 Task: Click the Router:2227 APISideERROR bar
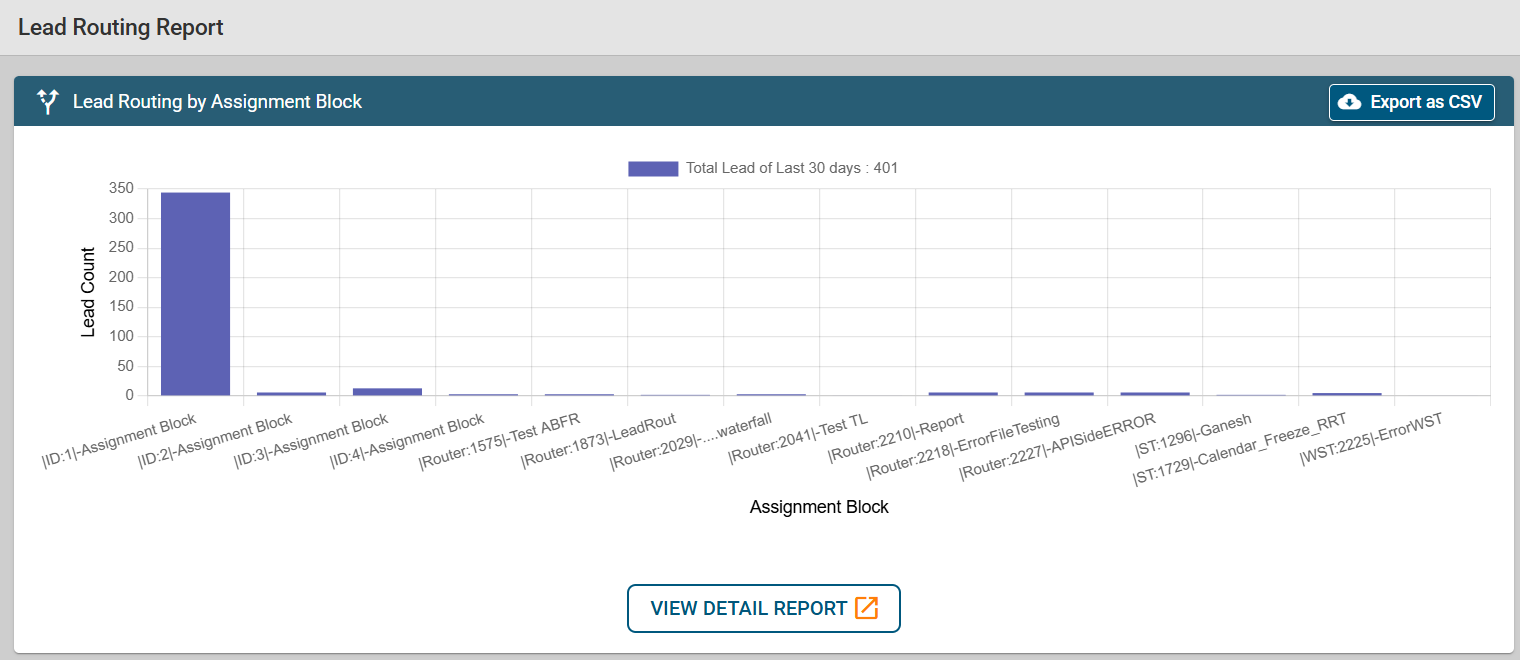point(1155,394)
